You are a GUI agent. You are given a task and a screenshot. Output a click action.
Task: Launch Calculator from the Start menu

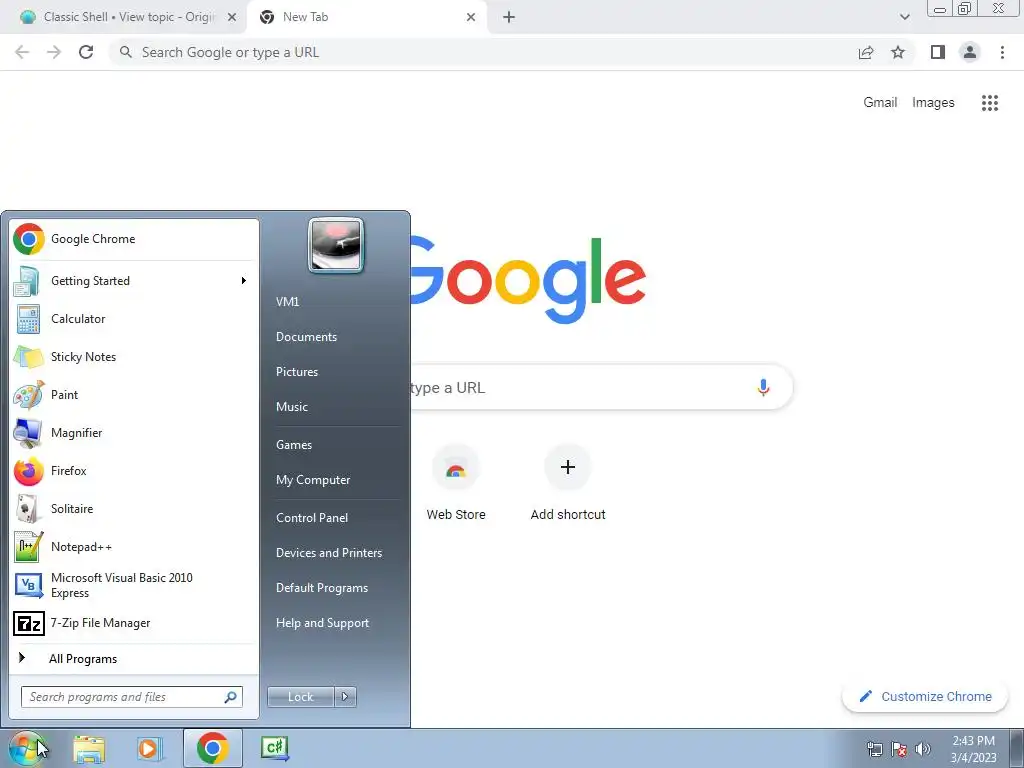pos(134,319)
